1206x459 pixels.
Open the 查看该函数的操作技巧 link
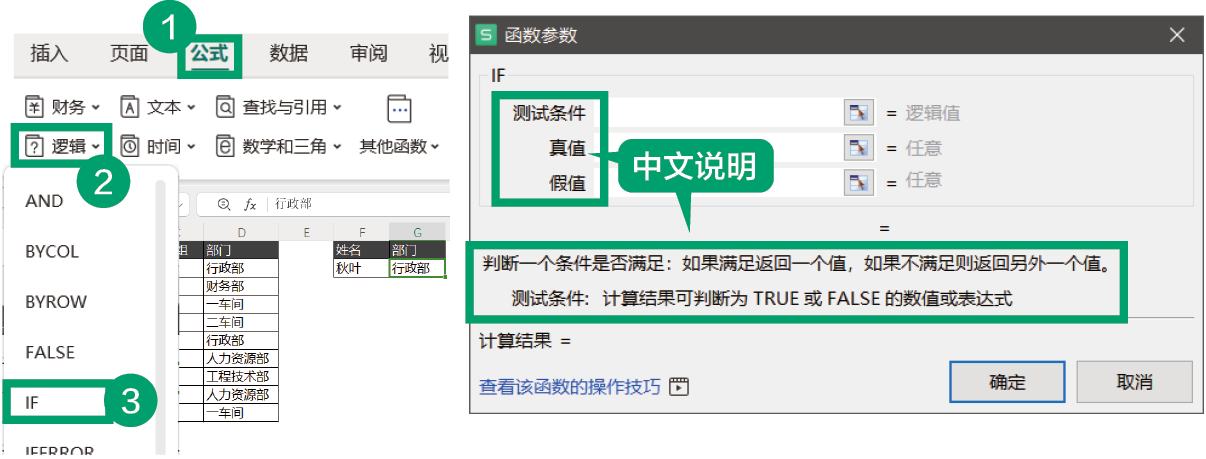click(570, 387)
